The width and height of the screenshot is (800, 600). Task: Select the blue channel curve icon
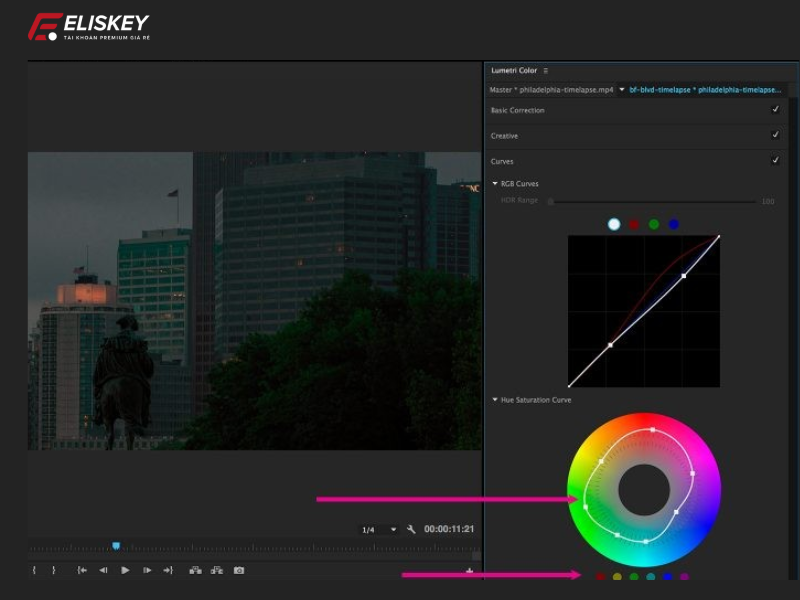(675, 224)
